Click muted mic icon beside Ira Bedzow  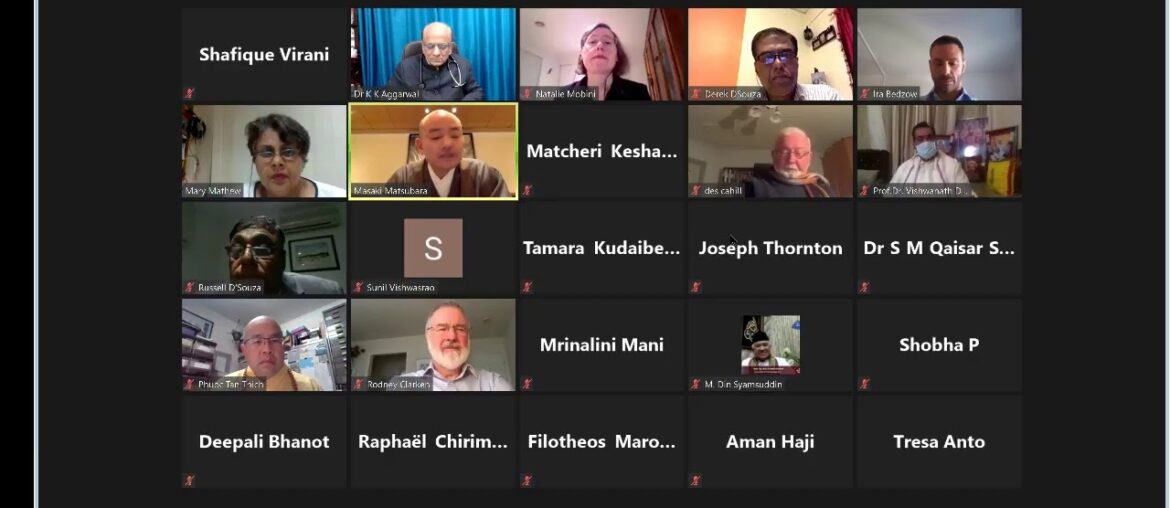tap(864, 94)
